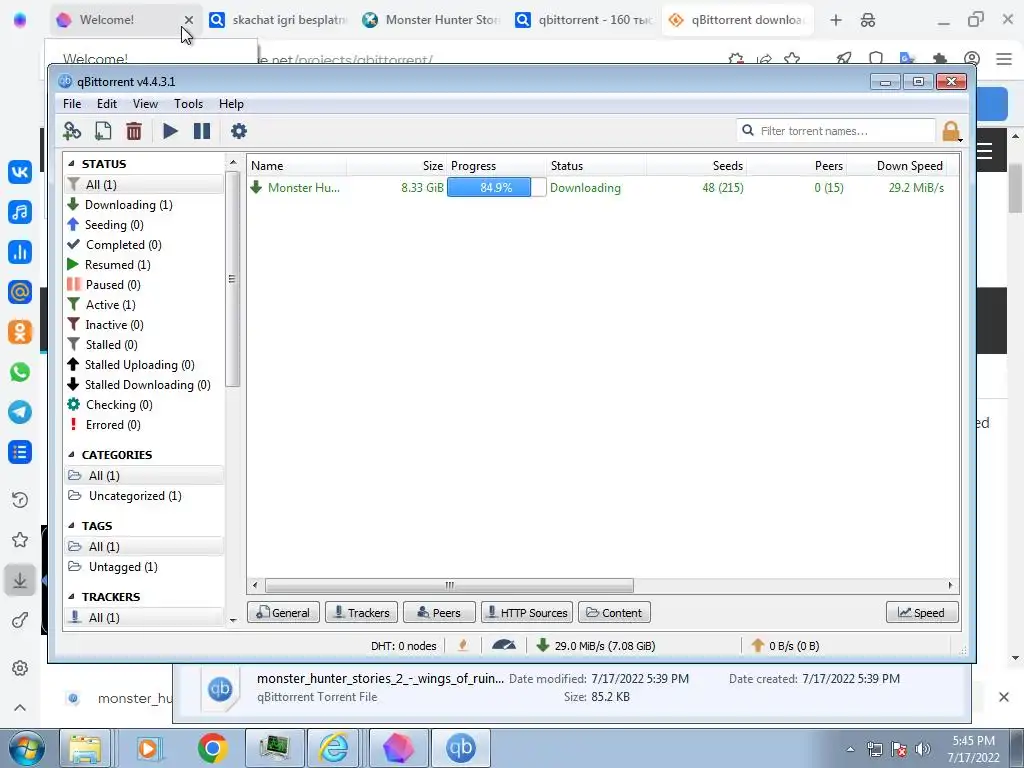This screenshot has width=1024, height=768.
Task: Open Google Chrome from the taskbar
Action: [x=212, y=748]
